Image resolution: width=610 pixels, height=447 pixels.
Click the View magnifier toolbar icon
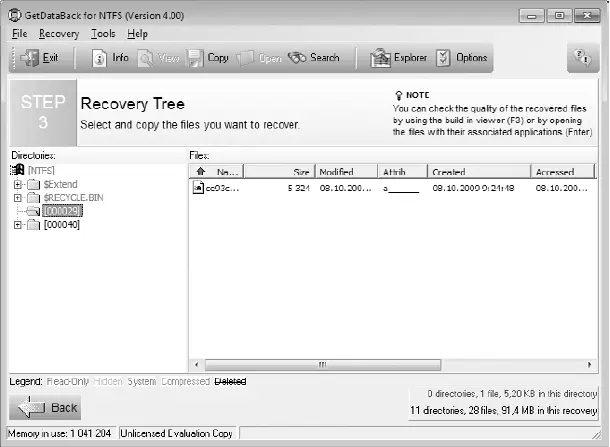pos(145,58)
